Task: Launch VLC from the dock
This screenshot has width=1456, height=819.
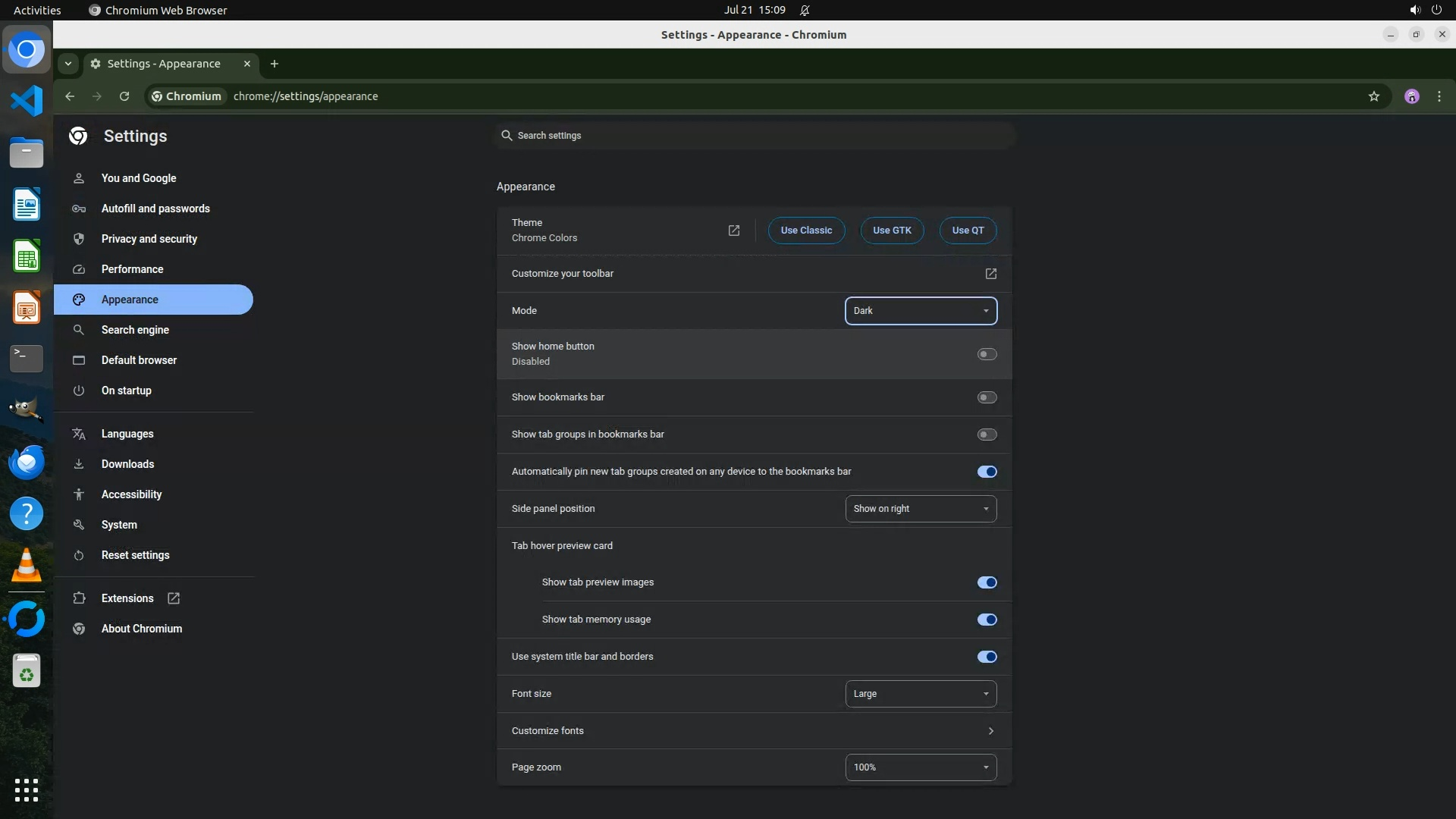Action: tap(27, 565)
